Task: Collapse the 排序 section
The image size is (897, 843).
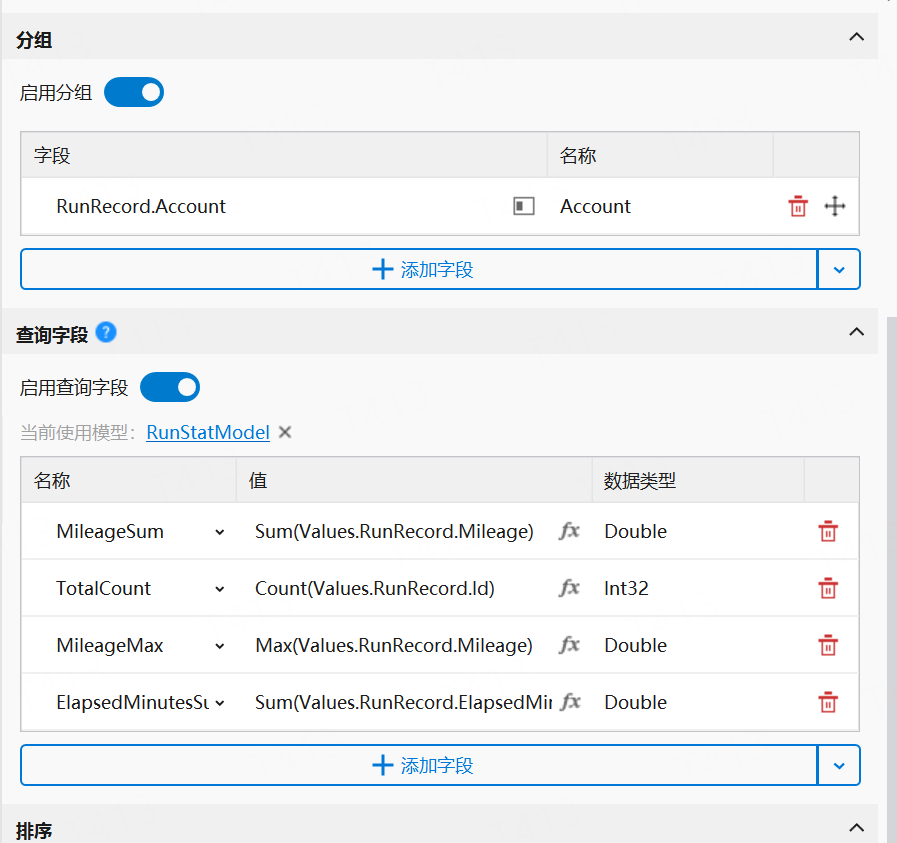Action: coord(856,828)
